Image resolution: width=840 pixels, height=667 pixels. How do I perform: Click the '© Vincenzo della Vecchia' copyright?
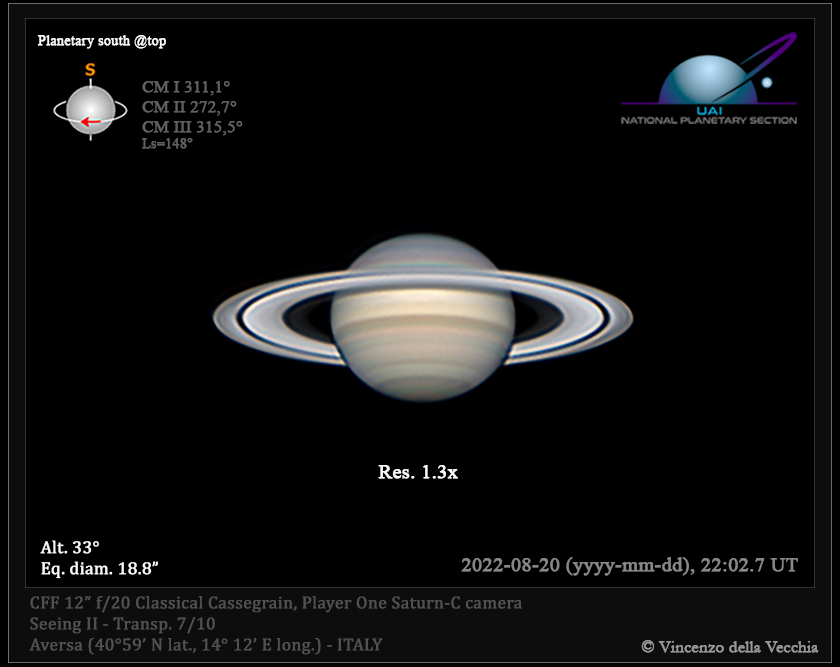730,647
